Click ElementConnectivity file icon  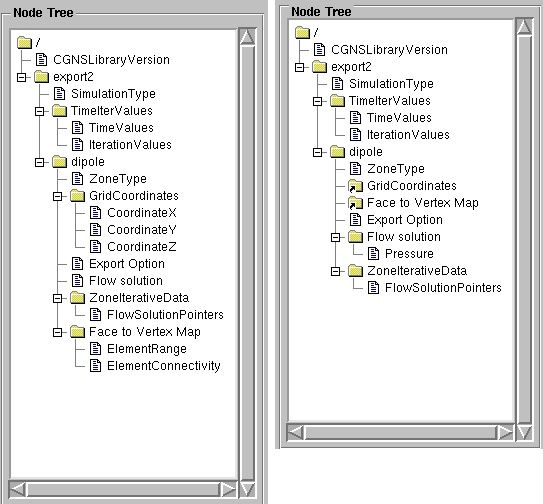96,365
